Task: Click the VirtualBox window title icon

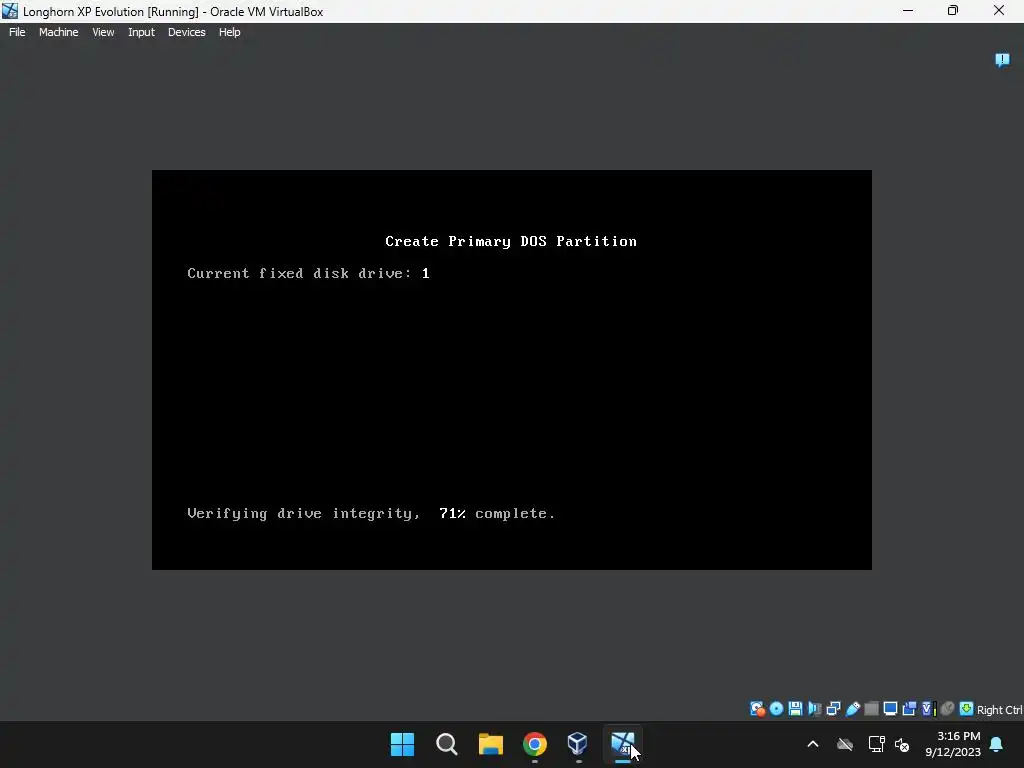Action: (10, 11)
